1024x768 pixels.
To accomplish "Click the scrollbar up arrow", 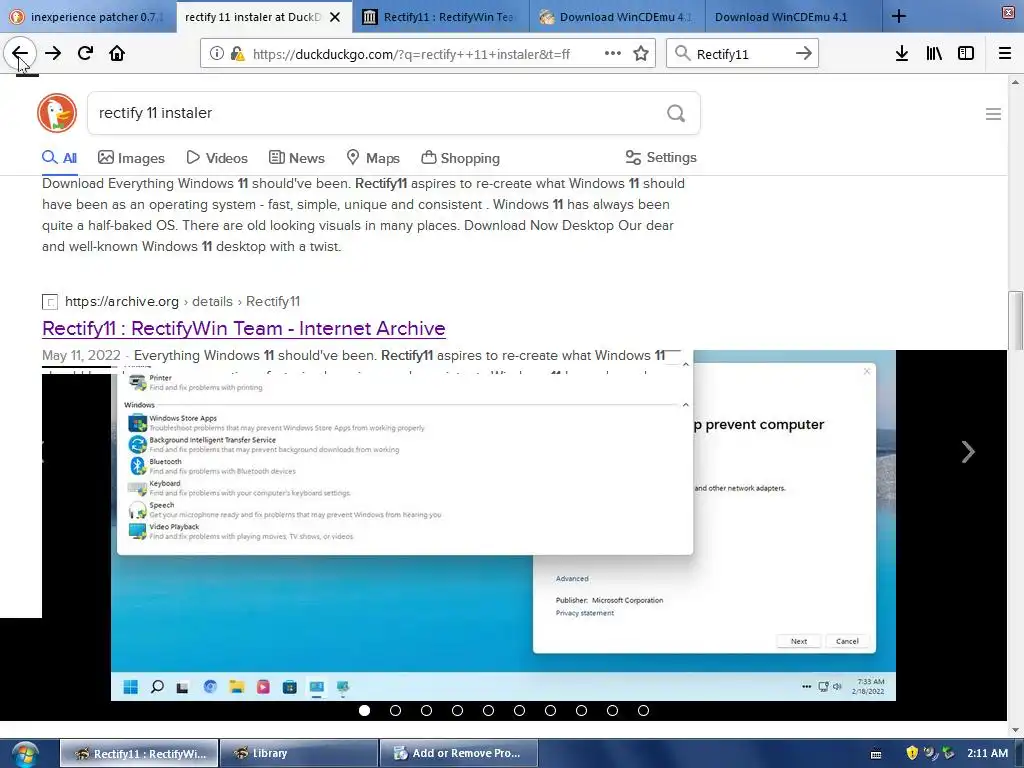I will tap(1015, 82).
